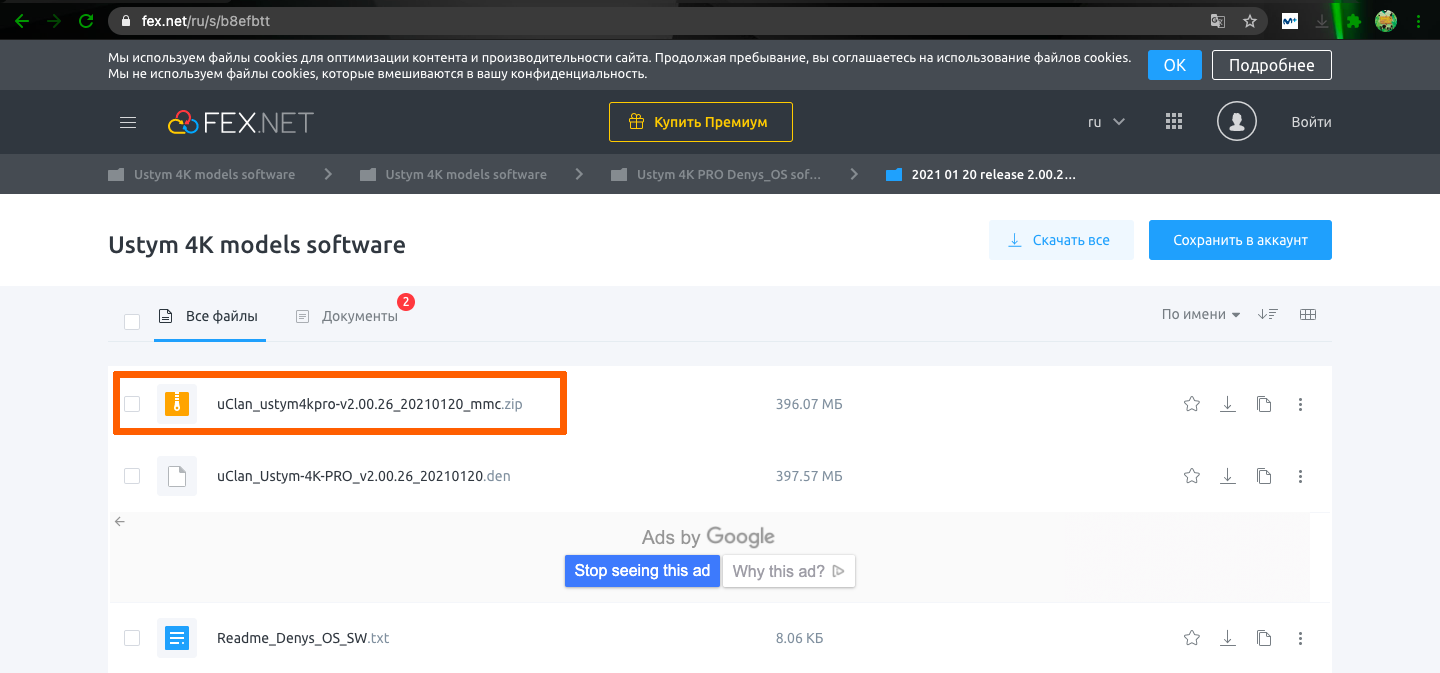Reverse the sort order direction
Viewport: 1440px width, 673px height.
1268,315
